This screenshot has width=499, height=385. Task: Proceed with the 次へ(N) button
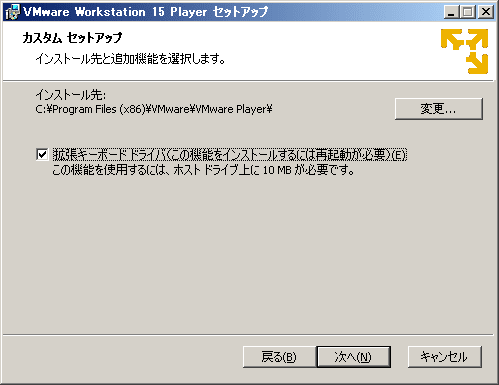(353, 357)
